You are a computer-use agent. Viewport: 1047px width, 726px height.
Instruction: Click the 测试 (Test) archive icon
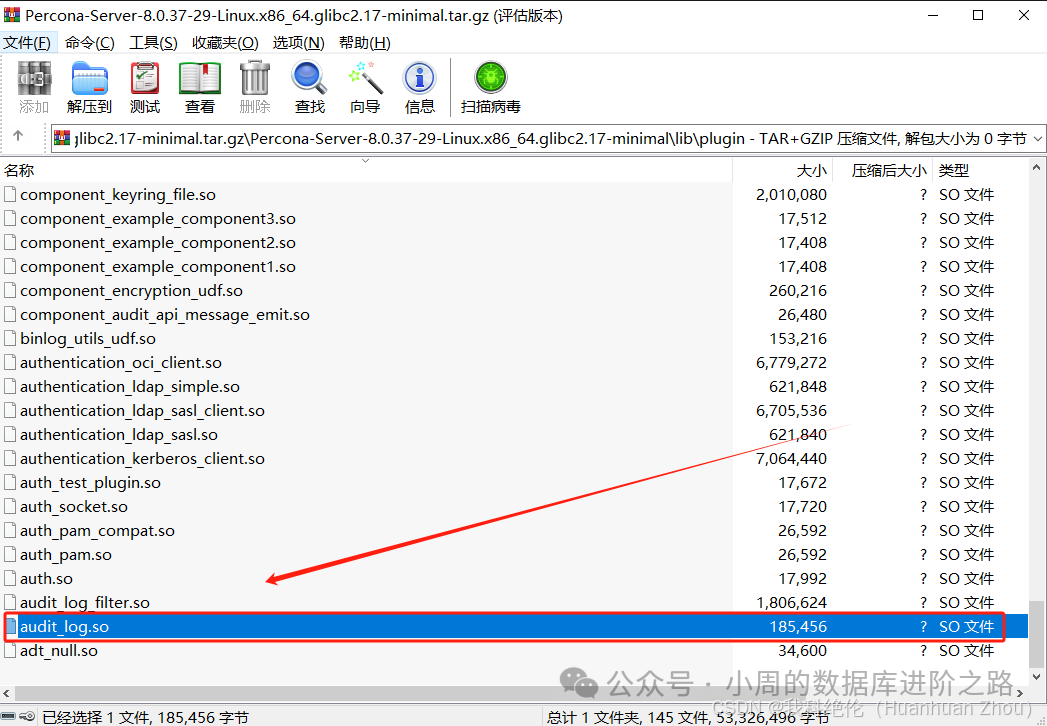coord(144,87)
